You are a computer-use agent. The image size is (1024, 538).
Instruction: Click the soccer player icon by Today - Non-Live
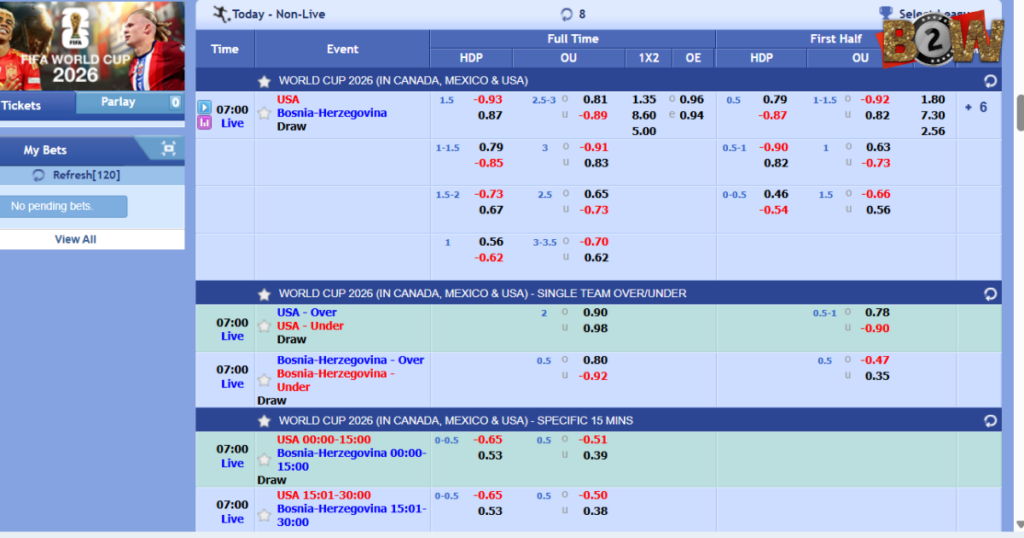221,14
